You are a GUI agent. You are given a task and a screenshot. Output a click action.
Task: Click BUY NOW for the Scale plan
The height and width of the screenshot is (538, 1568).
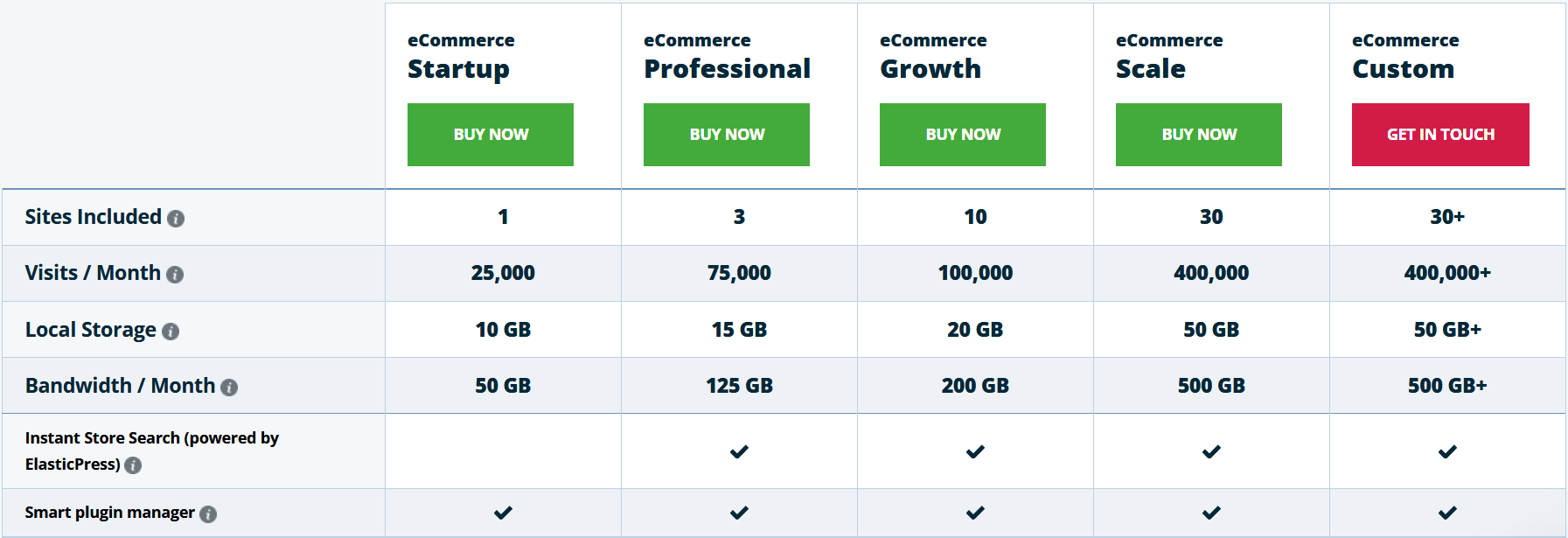pos(1198,134)
